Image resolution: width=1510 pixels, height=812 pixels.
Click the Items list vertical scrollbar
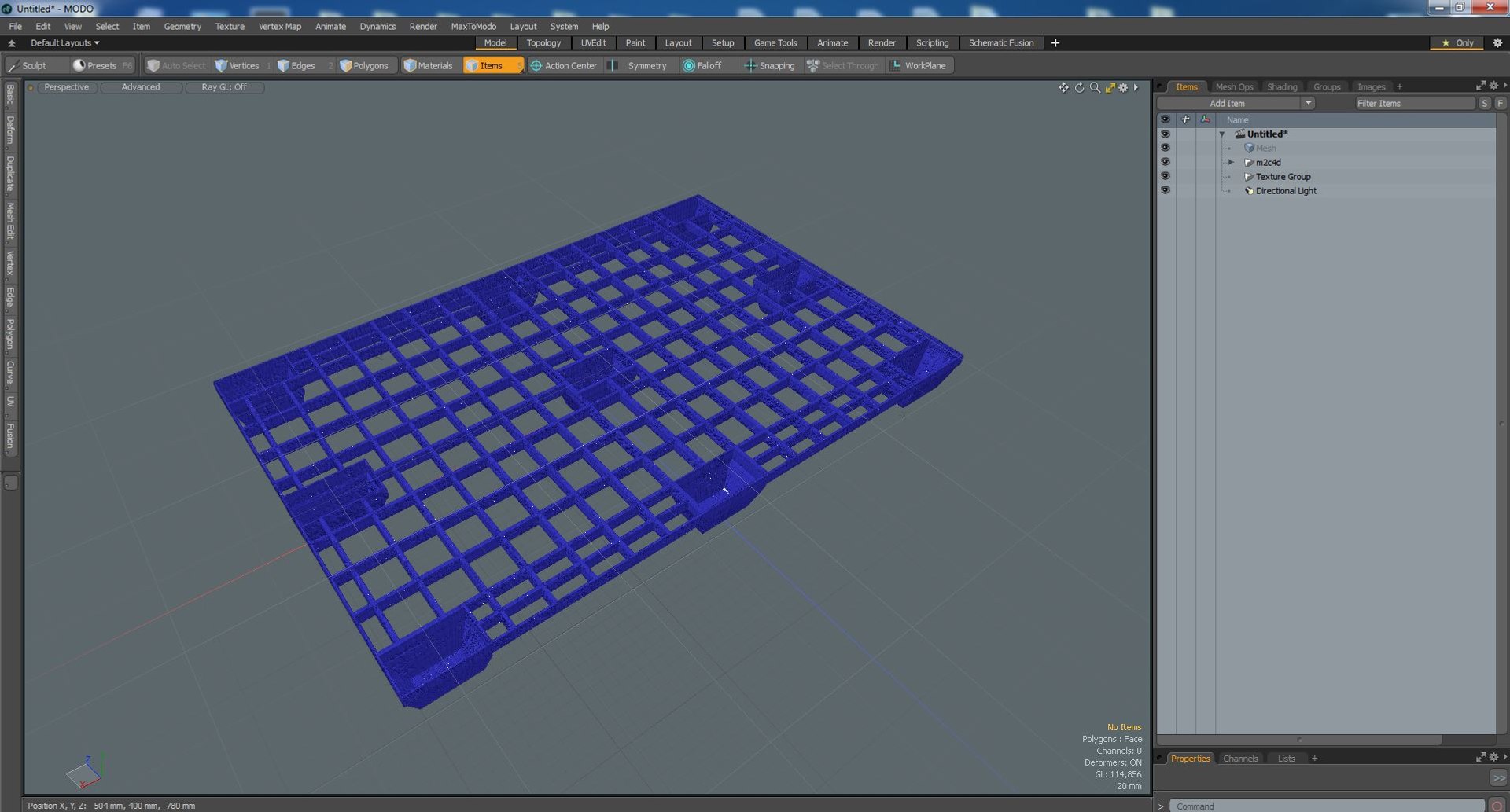click(1501, 424)
